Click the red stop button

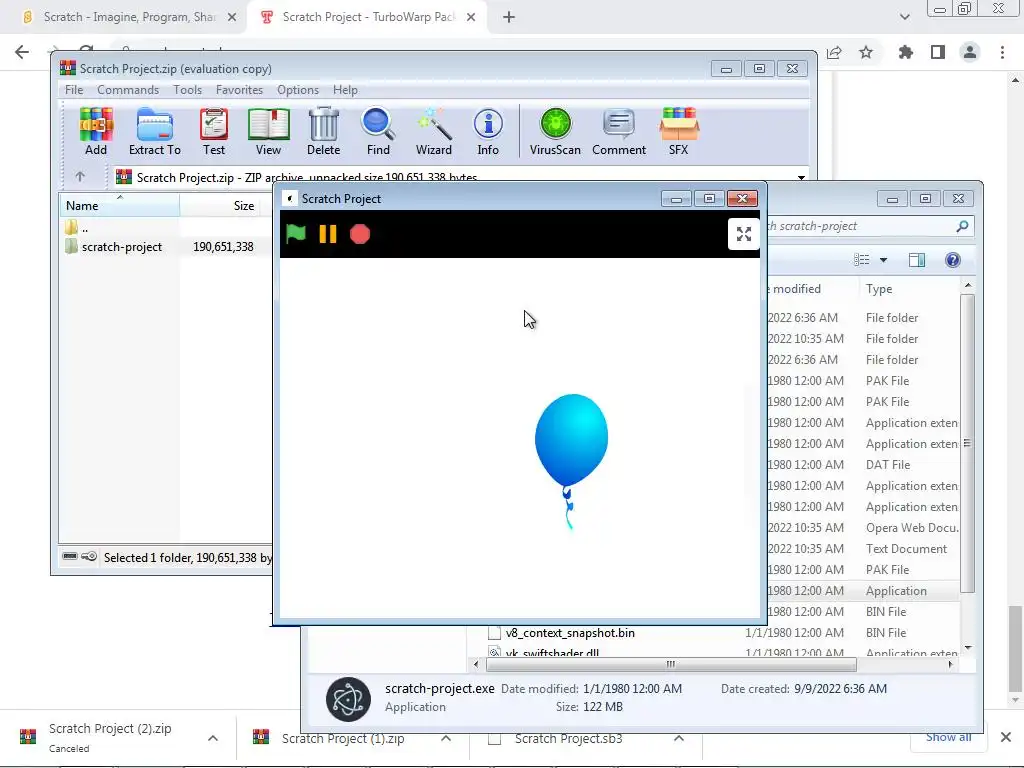click(360, 234)
